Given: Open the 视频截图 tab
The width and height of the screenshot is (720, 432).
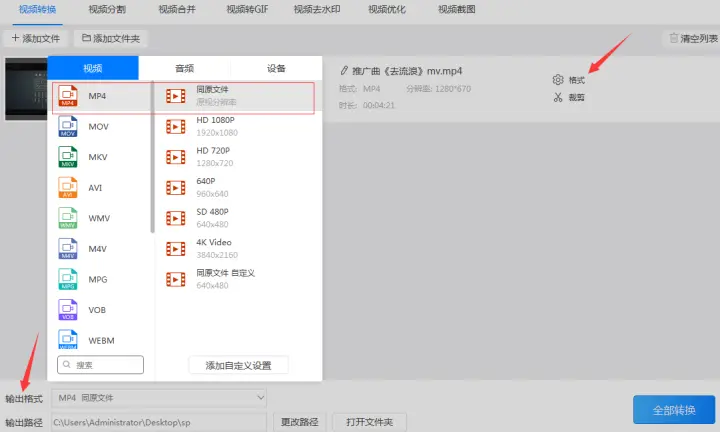Looking at the screenshot, I should coord(457,10).
